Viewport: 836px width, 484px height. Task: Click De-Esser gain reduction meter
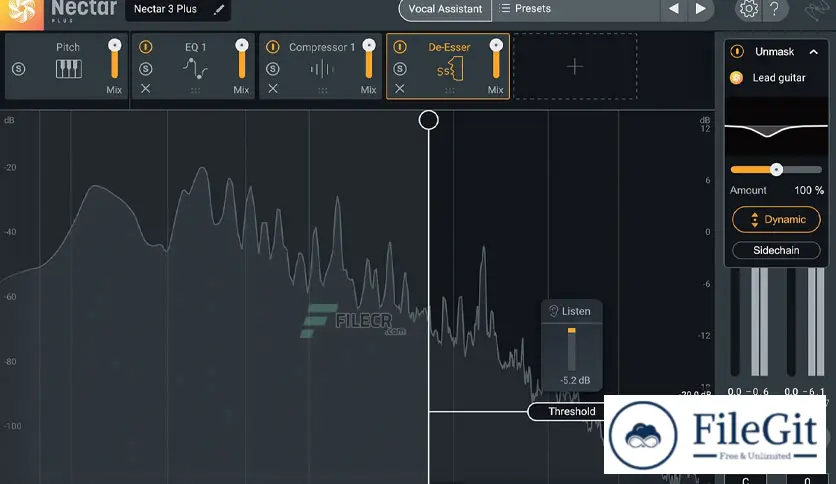click(x=572, y=349)
